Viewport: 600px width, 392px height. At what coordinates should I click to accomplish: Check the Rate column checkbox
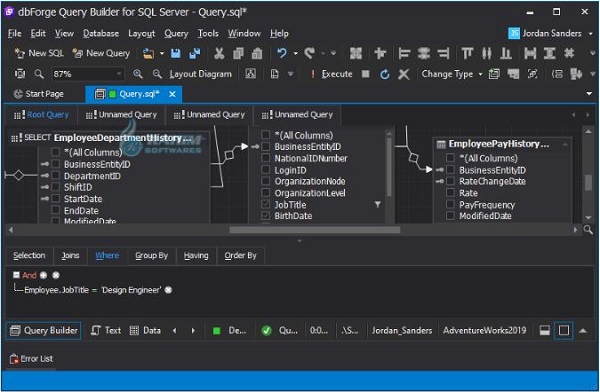[450, 193]
